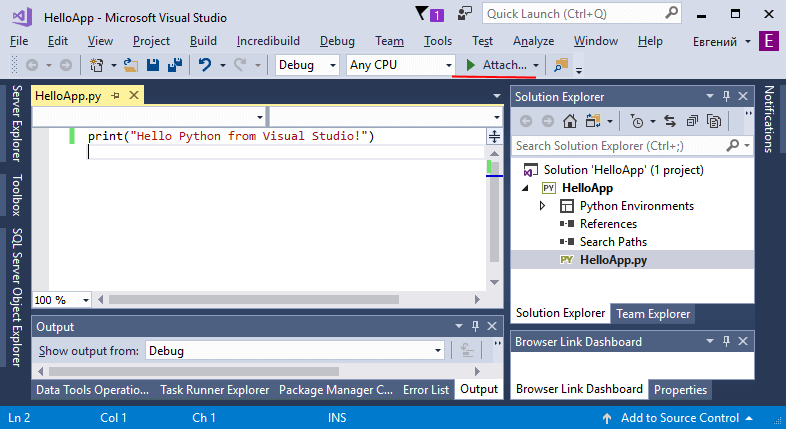Screen dimensions: 786x429
Task: Click Add to Source Control
Action: [680, 418]
